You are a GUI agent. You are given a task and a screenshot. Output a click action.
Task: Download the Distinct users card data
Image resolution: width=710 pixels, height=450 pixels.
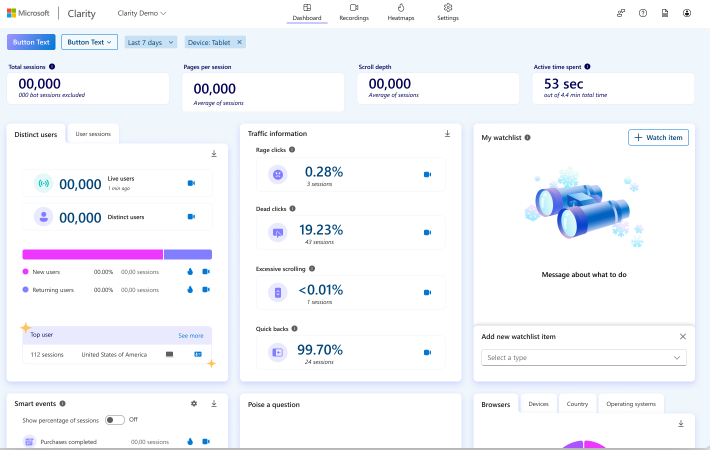(214, 154)
